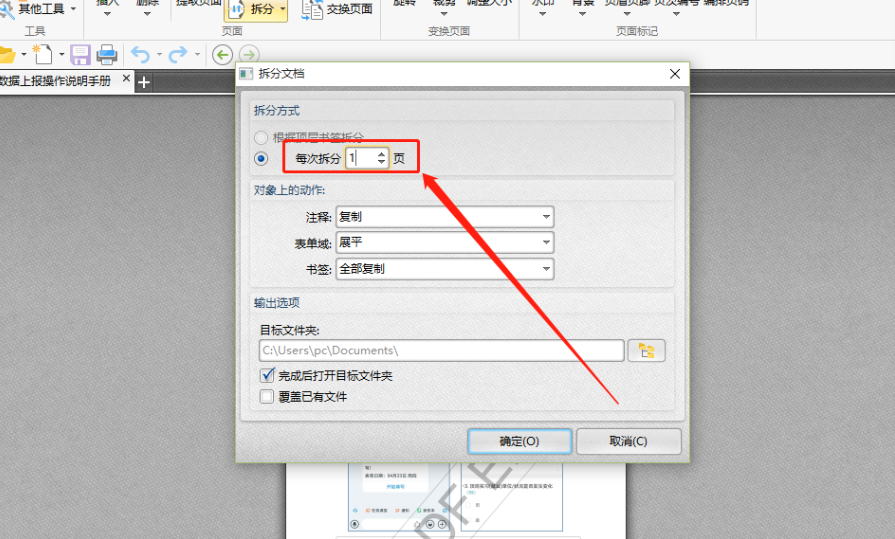The image size is (895, 539).
Task: Click the undo arrow icon
Action: (x=140, y=55)
